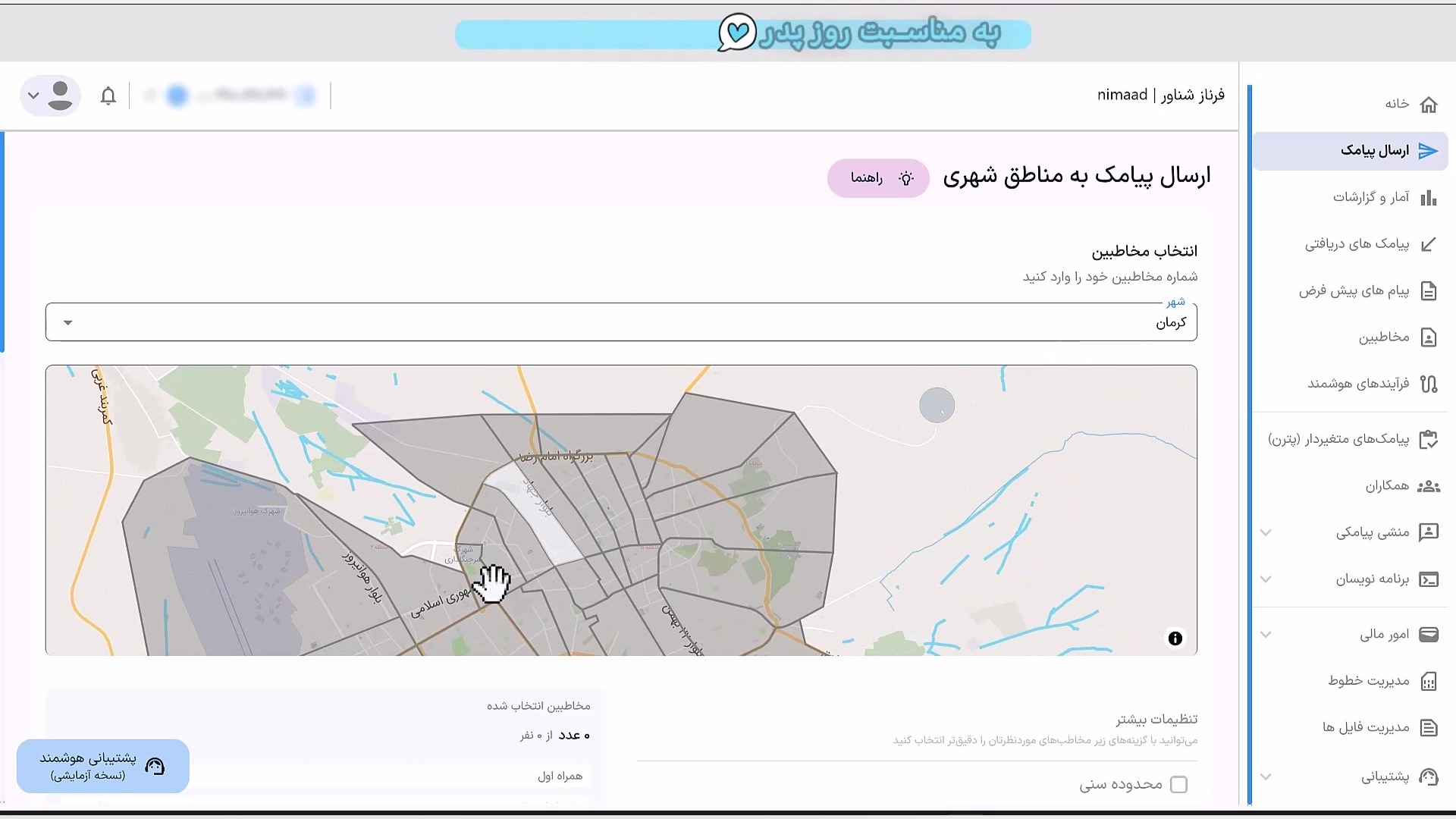Click the home icon in sidebar
This screenshot has height=819, width=1456.
pos(1428,105)
